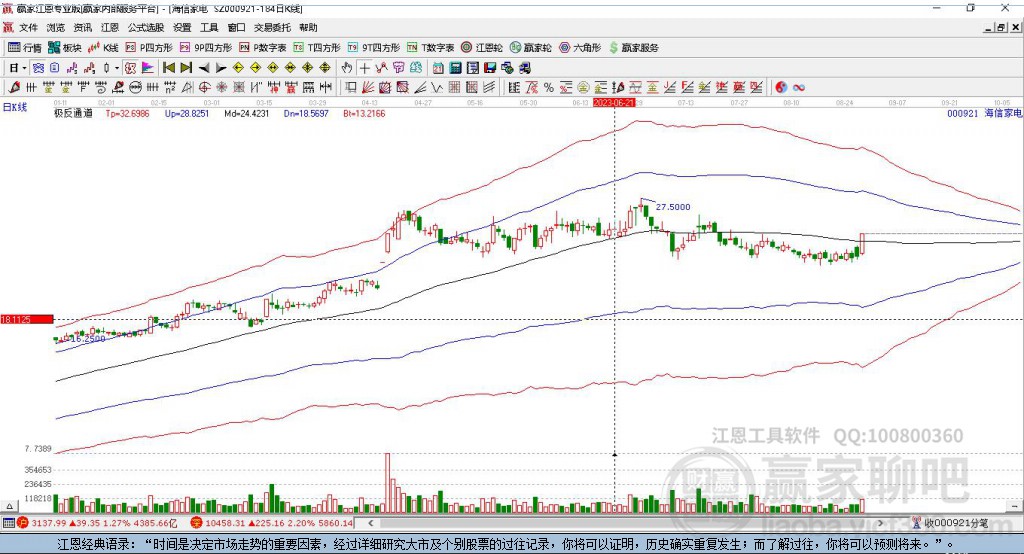Click the 000921 stock code label

click(x=963, y=113)
